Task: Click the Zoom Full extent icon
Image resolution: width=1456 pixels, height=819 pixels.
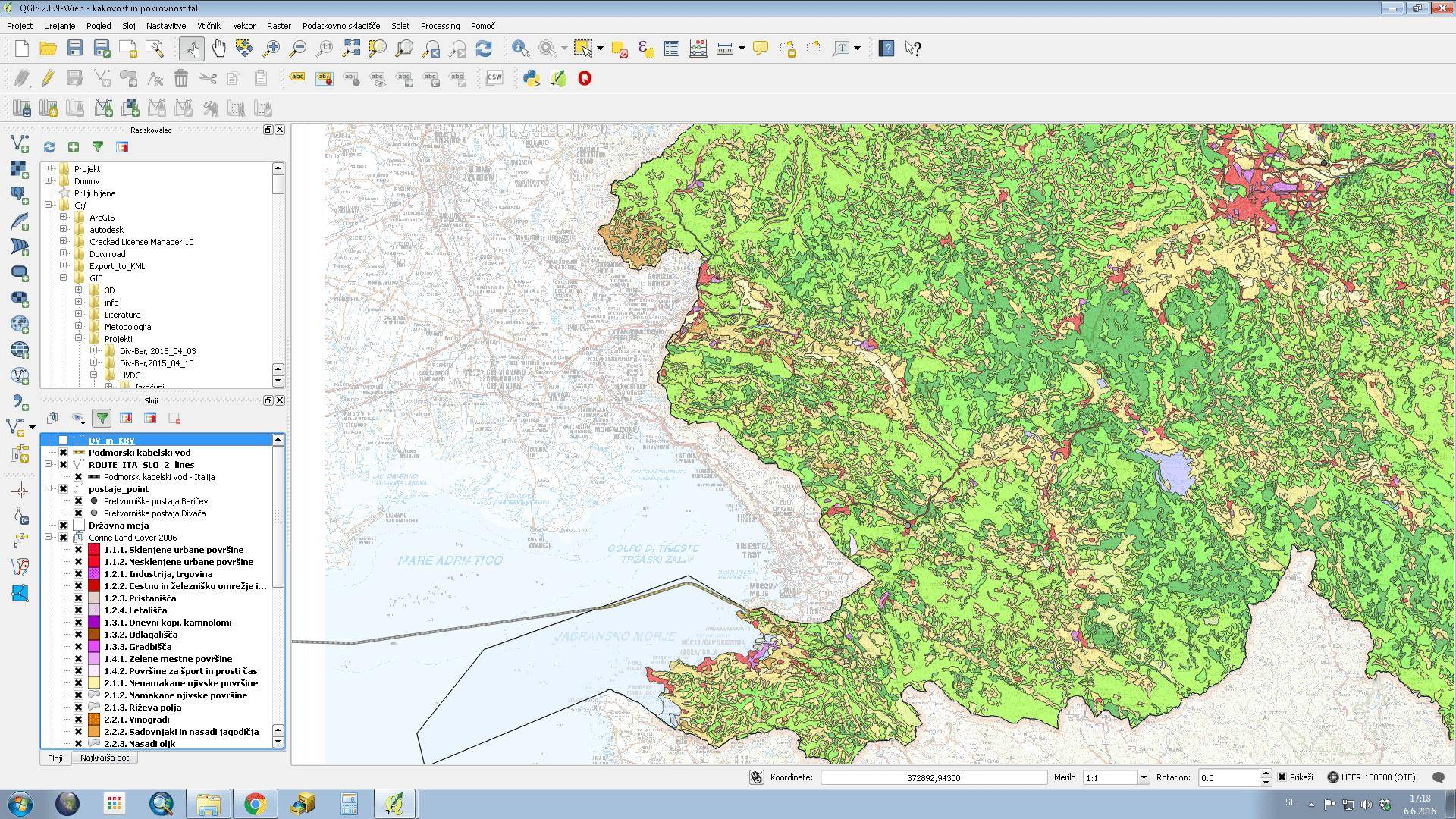Action: click(x=351, y=49)
